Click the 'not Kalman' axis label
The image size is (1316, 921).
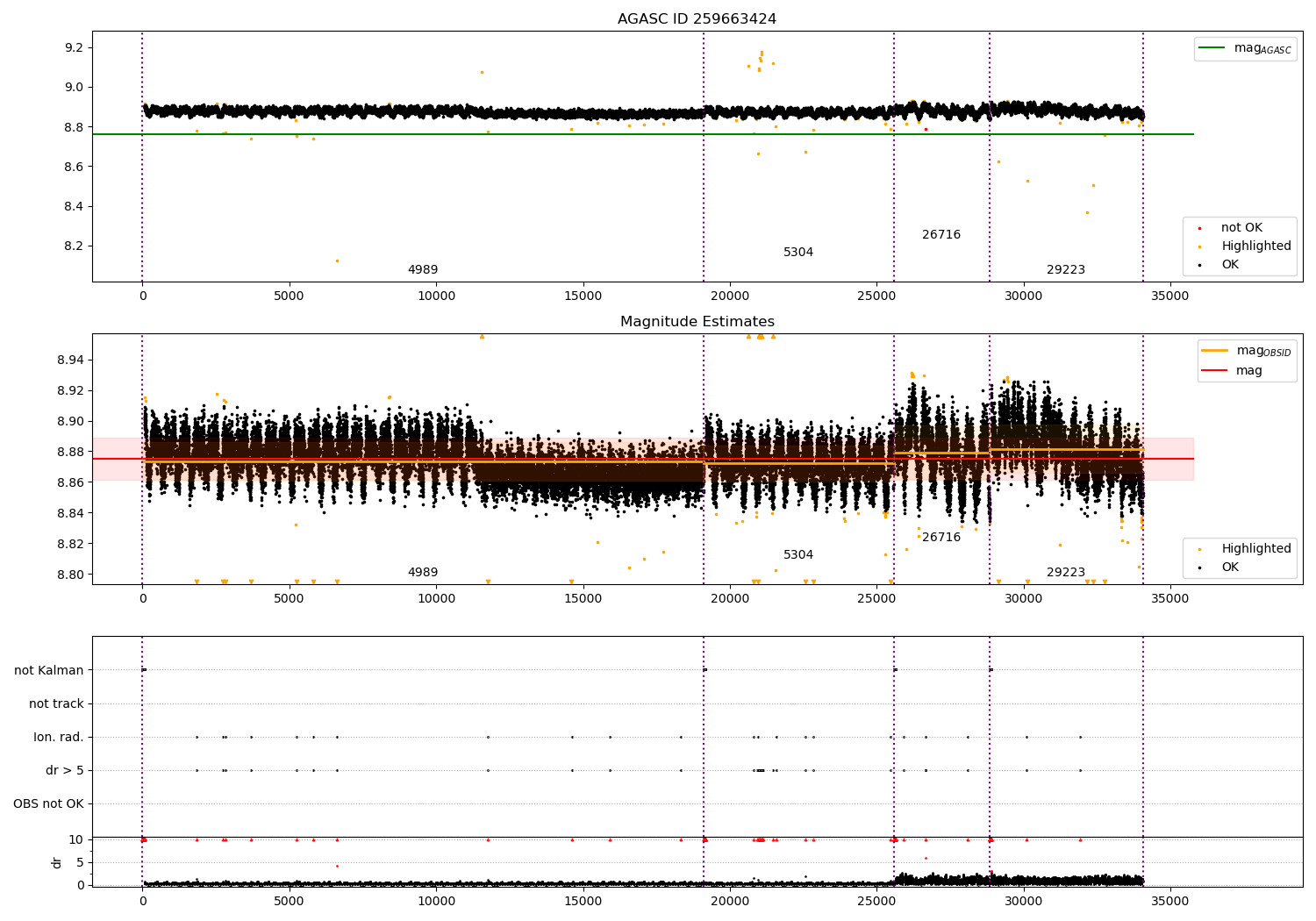(49, 671)
